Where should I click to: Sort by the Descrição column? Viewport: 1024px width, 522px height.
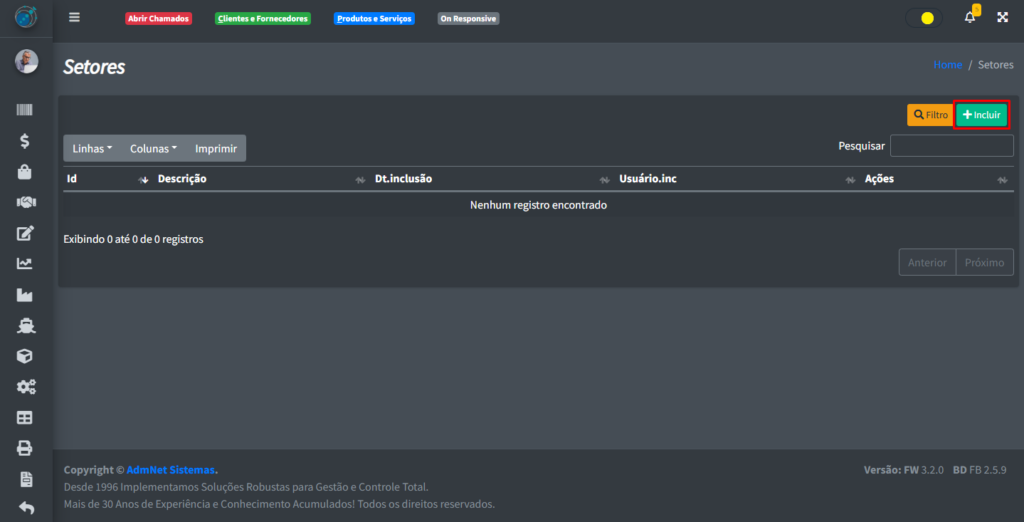[182, 179]
